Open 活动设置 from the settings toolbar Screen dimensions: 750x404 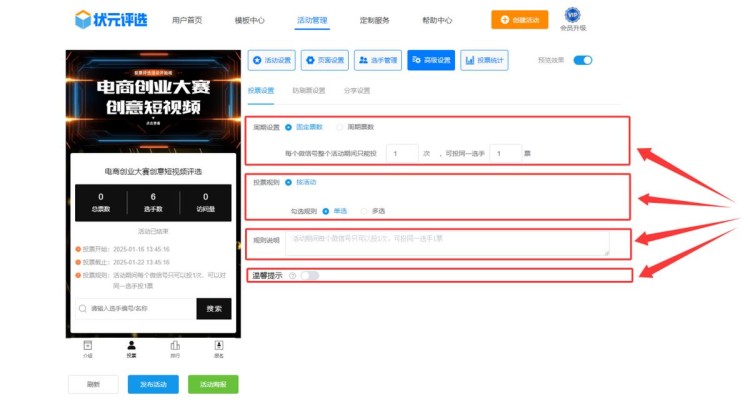271,60
